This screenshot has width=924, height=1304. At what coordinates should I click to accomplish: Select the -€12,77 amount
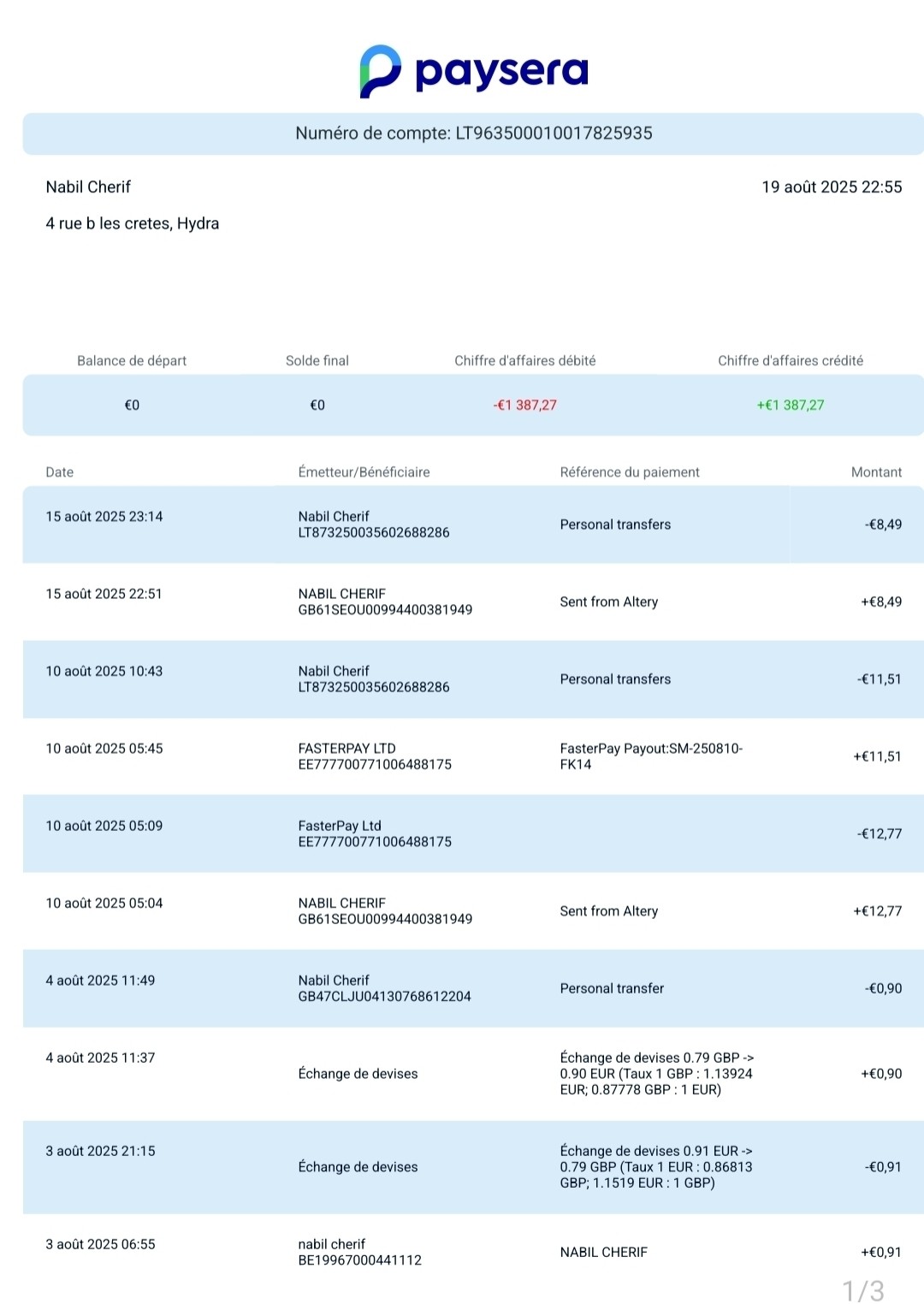[880, 834]
